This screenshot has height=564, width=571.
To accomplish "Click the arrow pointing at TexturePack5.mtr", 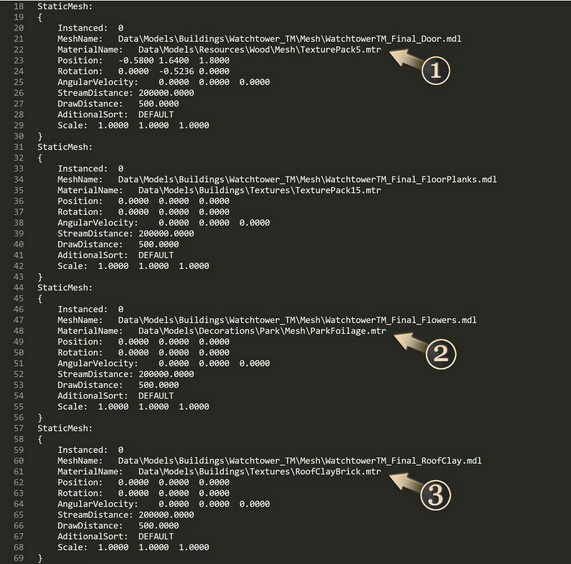I will [x=405, y=58].
